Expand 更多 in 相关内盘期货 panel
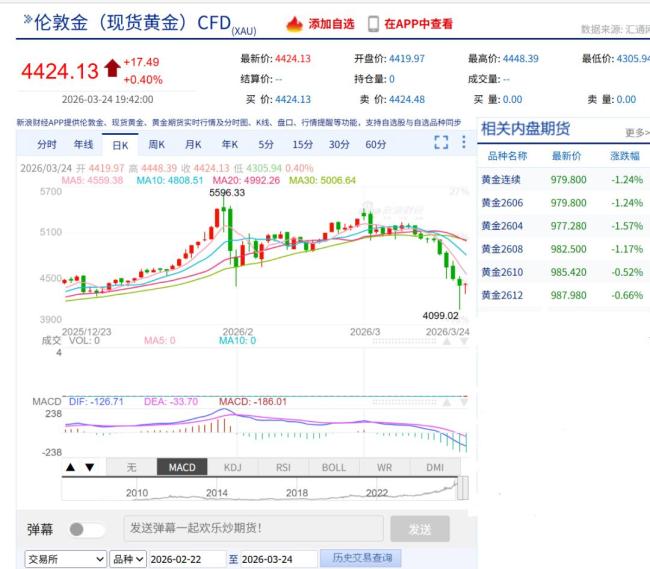 click(x=637, y=132)
